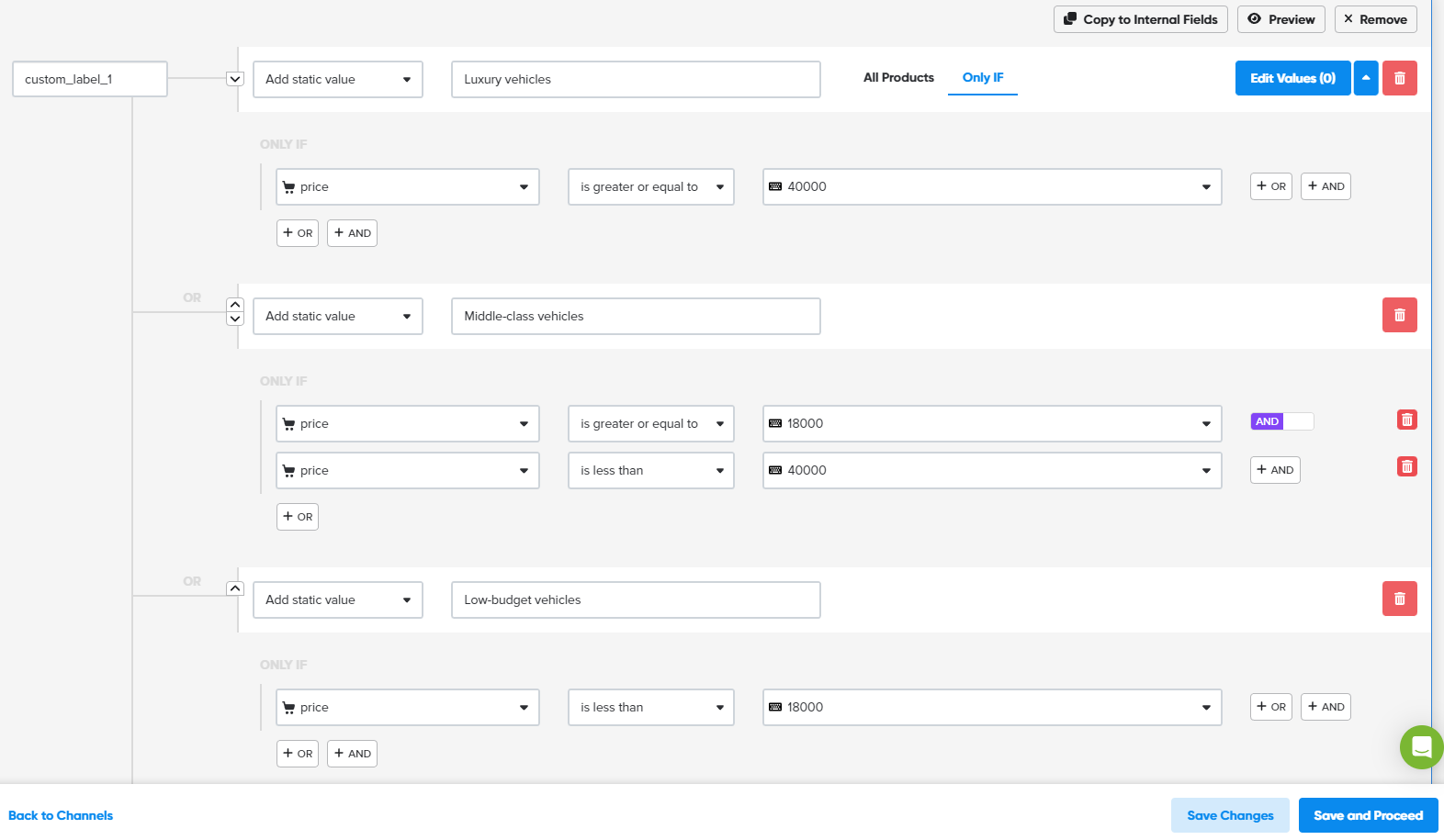Expand the price field dropdown in Low-budget rule
The width and height of the screenshot is (1444, 840).
(x=407, y=707)
